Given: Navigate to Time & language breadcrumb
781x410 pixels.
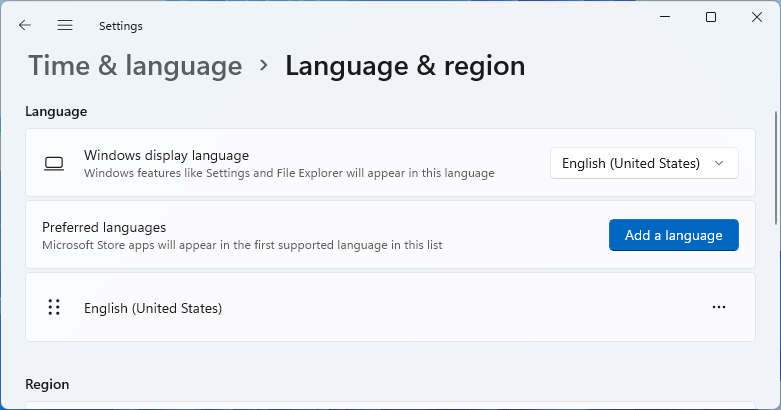Looking at the screenshot, I should tap(135, 66).
